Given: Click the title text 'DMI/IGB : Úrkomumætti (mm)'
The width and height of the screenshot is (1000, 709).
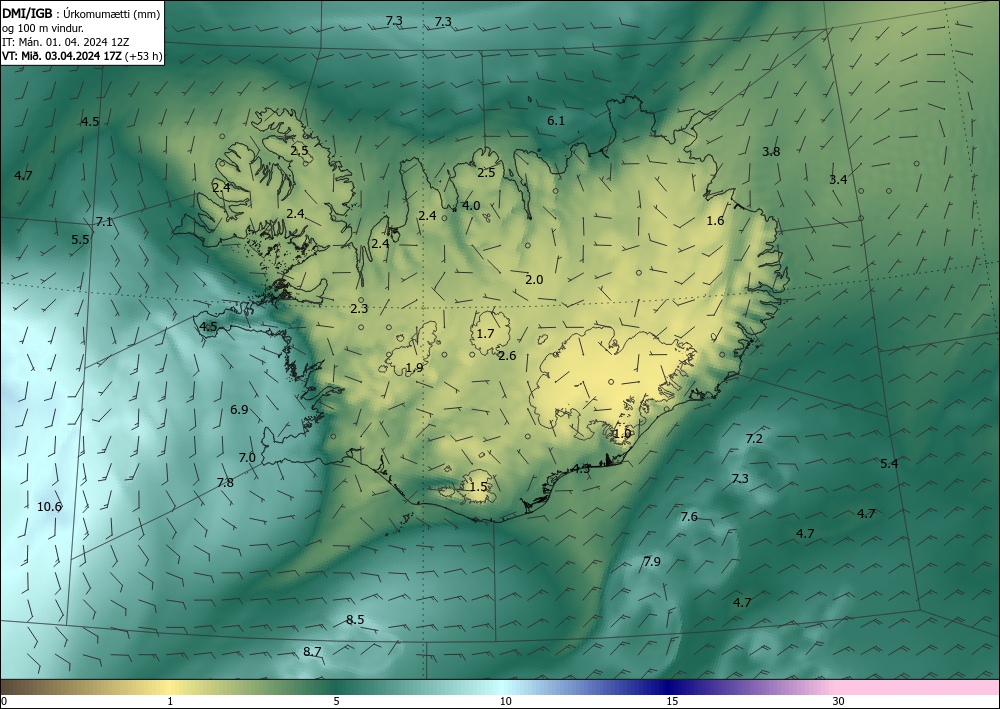Looking at the screenshot, I should [81, 13].
